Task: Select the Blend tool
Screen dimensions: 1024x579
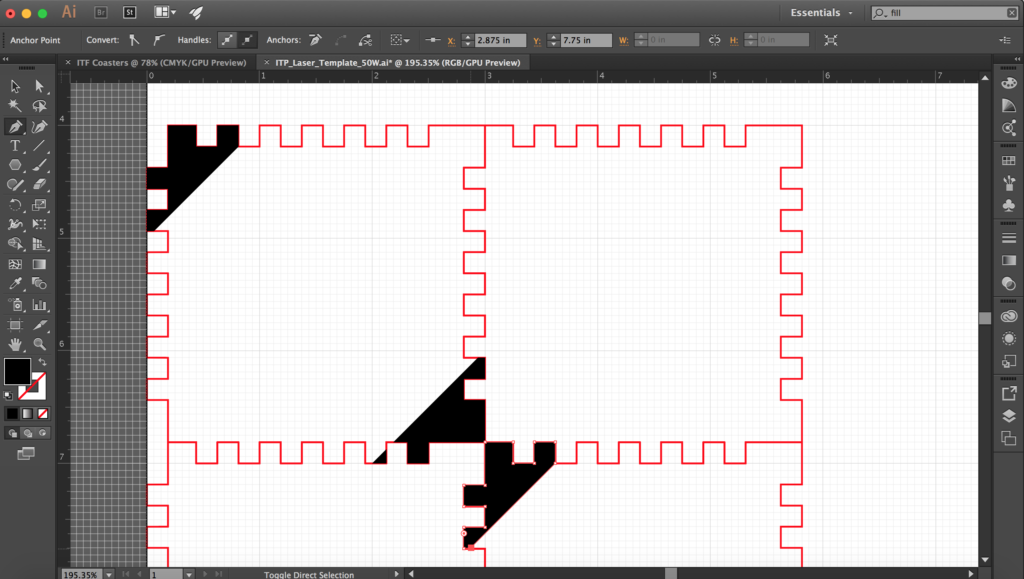Action: pos(39,284)
